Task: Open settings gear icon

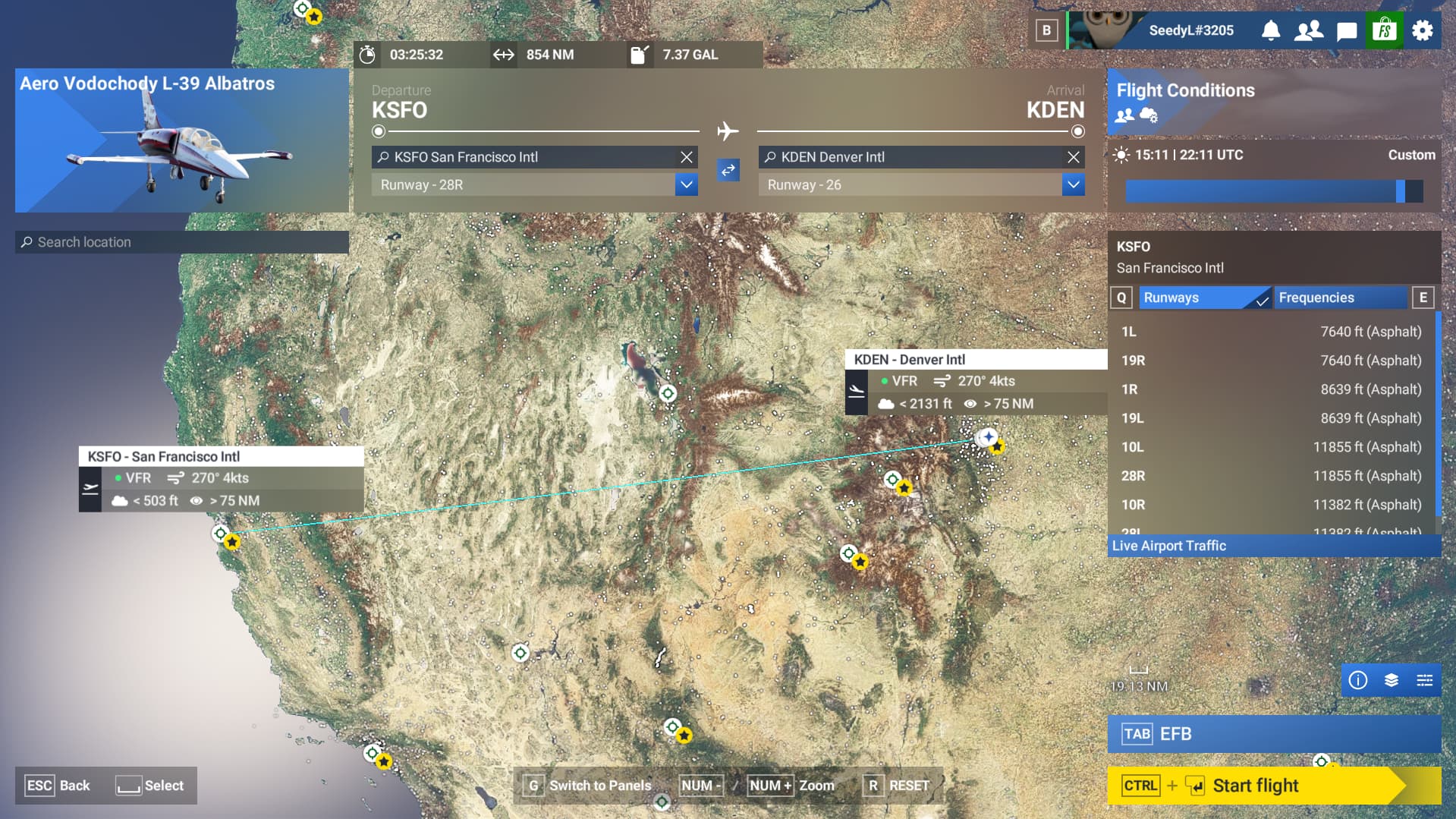Action: pos(1423,30)
